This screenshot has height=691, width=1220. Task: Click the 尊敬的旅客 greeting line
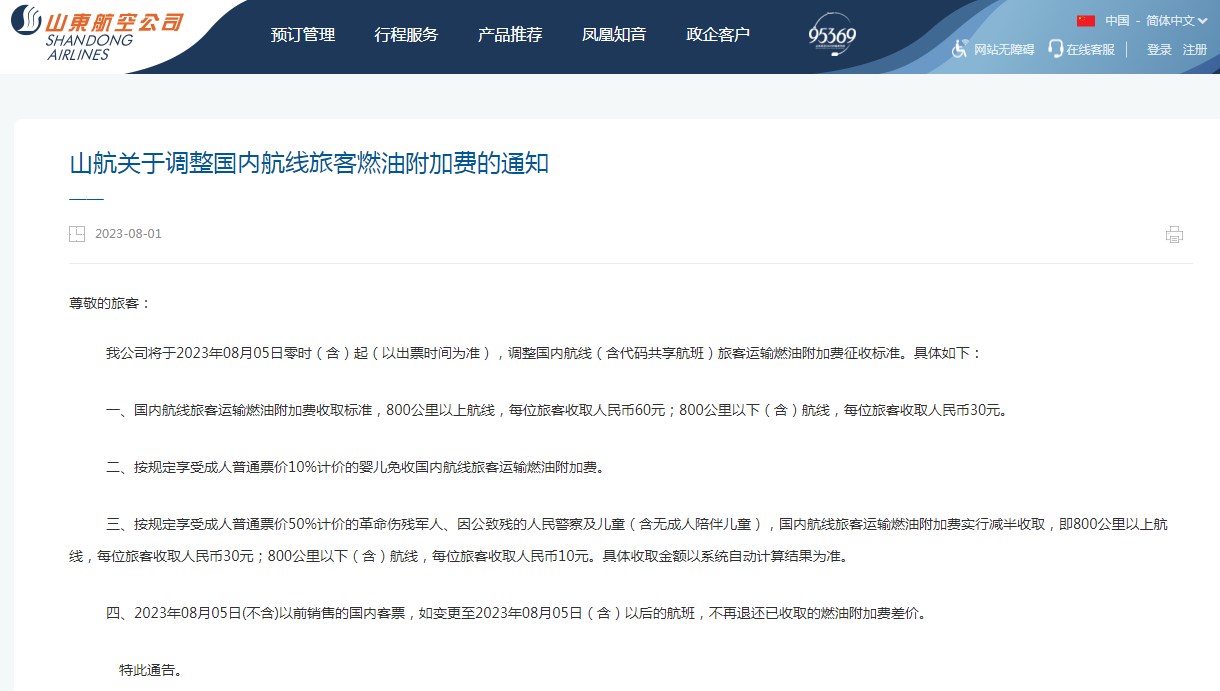tap(109, 303)
